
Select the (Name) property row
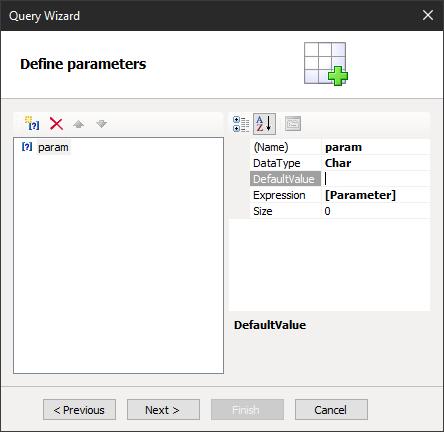tap(340, 147)
